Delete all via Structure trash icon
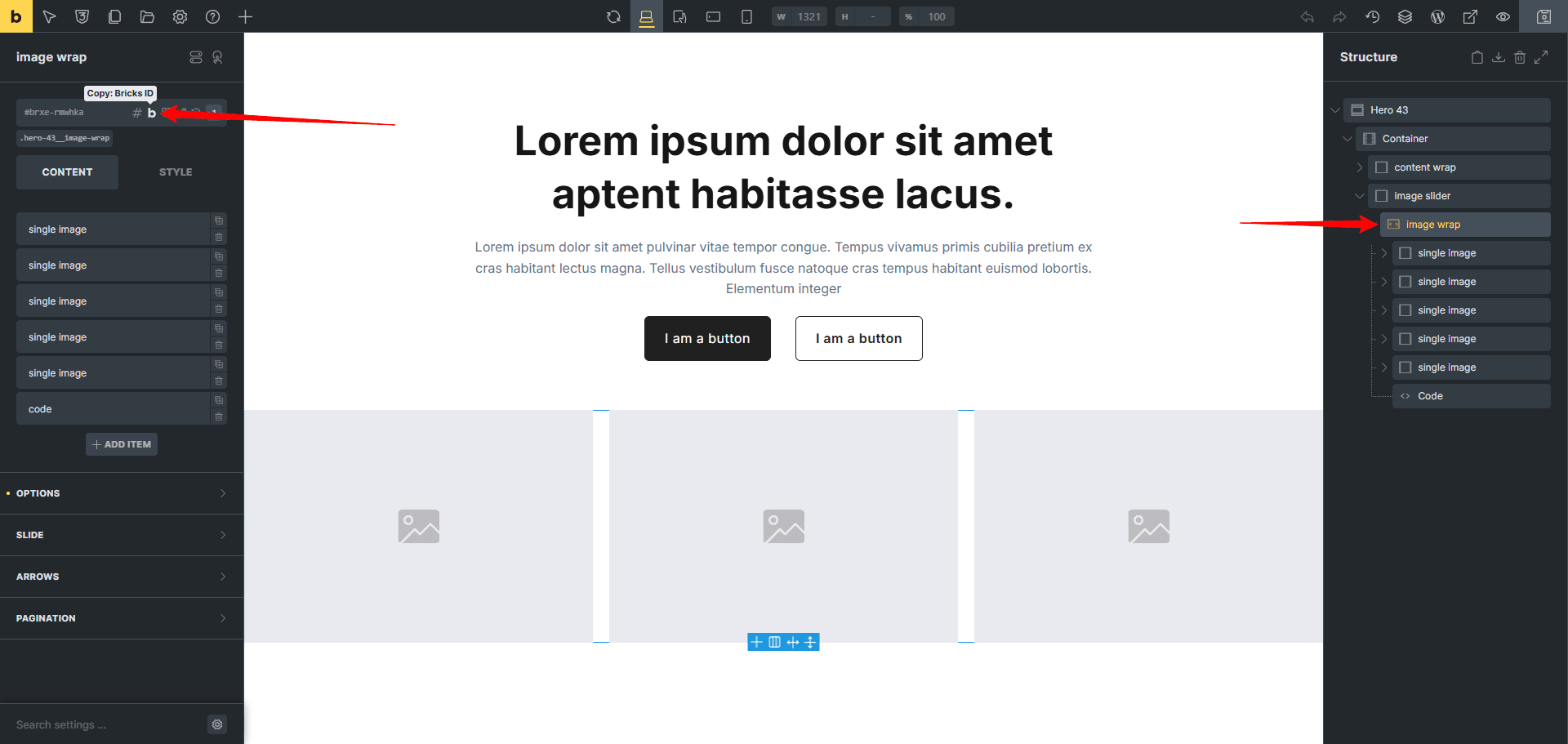 point(1519,57)
